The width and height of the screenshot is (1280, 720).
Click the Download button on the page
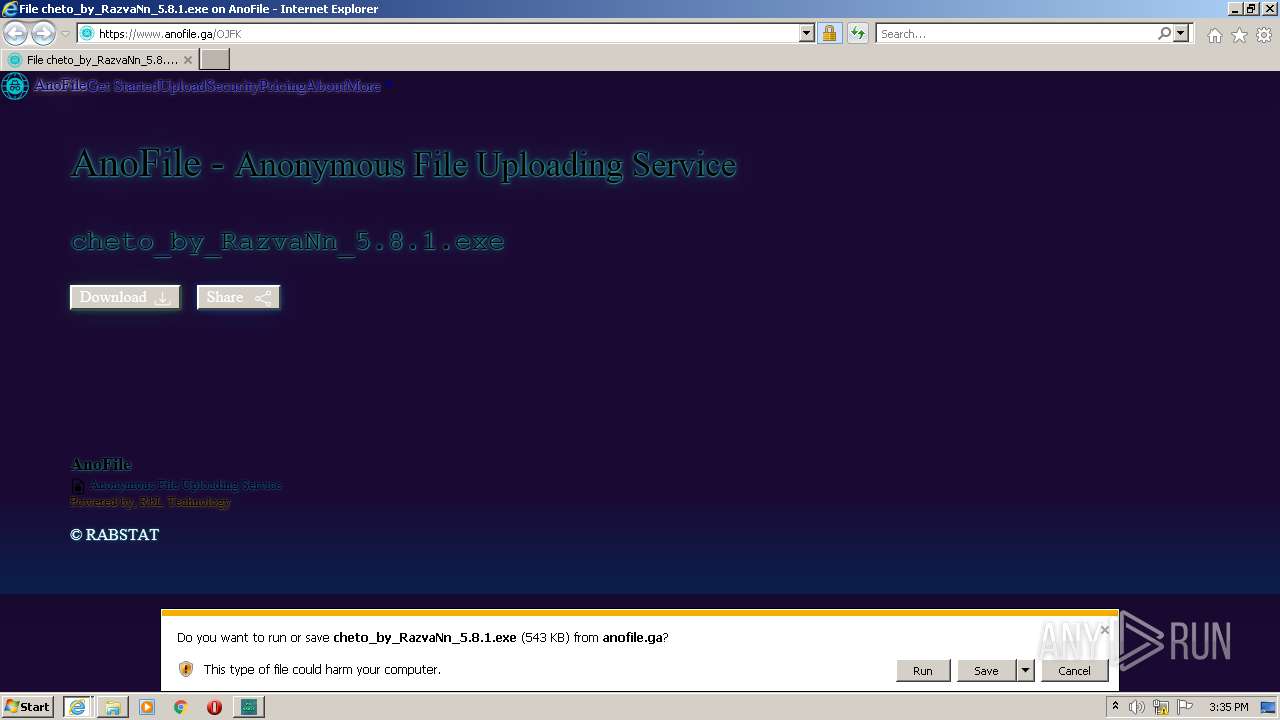click(x=125, y=297)
